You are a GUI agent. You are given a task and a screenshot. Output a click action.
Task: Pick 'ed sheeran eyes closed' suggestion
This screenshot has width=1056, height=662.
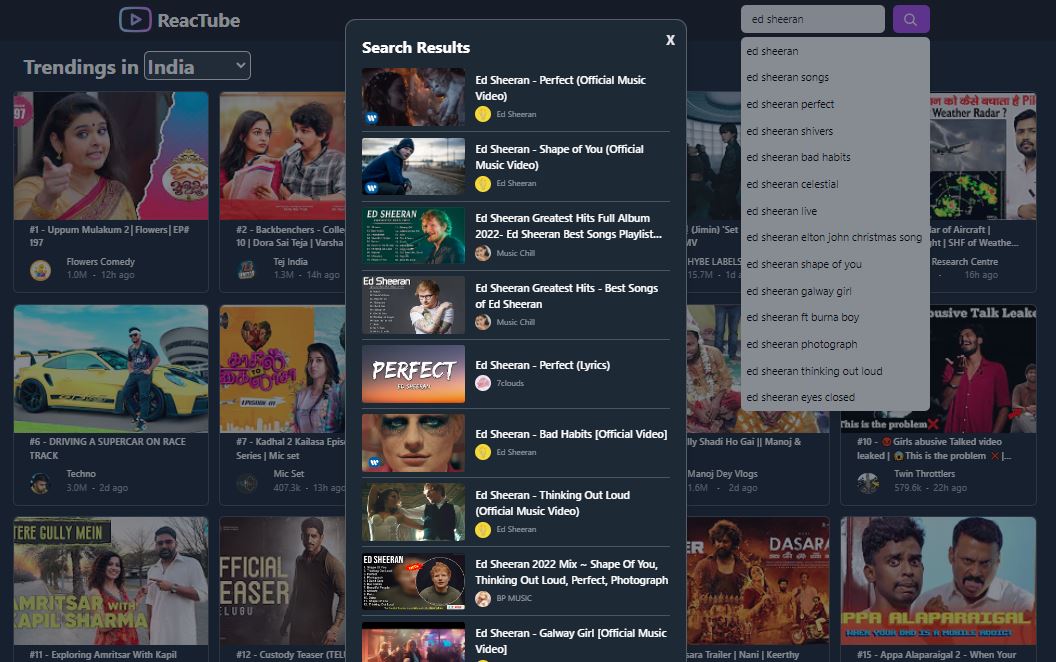835,397
